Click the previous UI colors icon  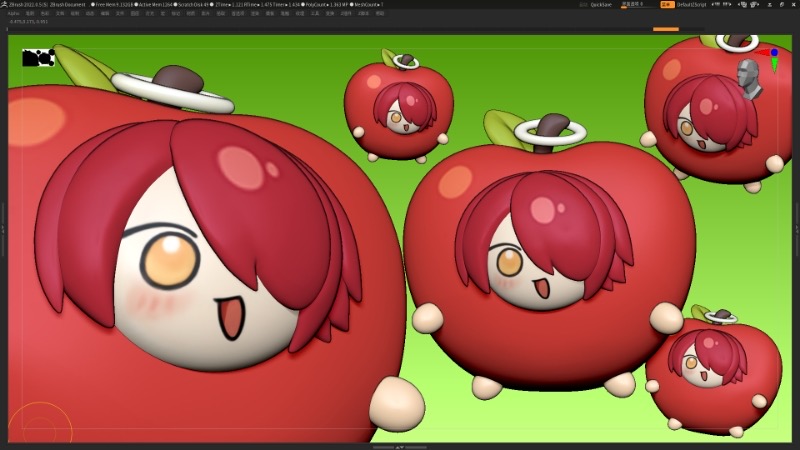point(742,5)
